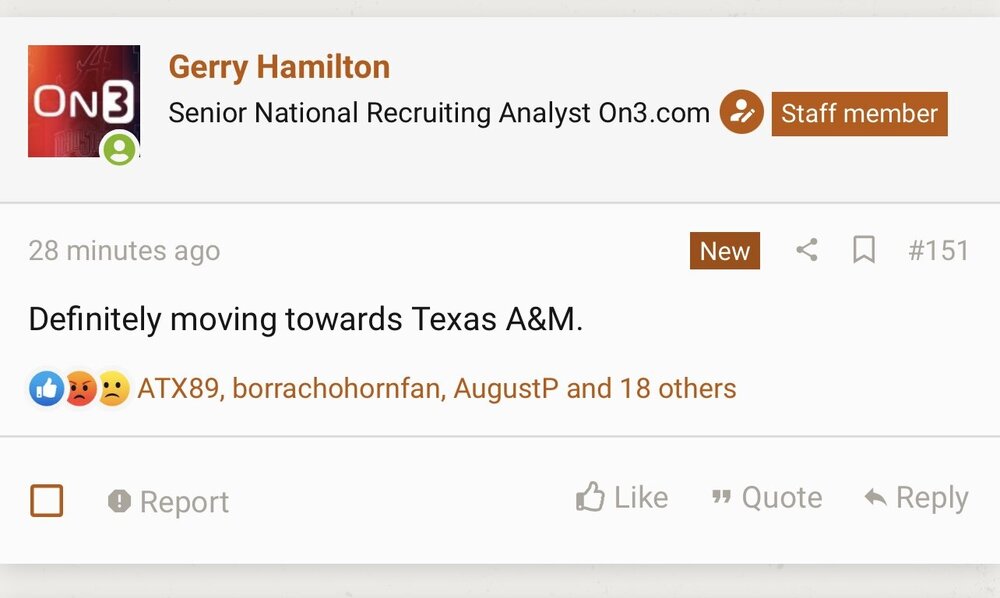
Task: Click the thumbs-up reaction emoji
Action: point(46,388)
